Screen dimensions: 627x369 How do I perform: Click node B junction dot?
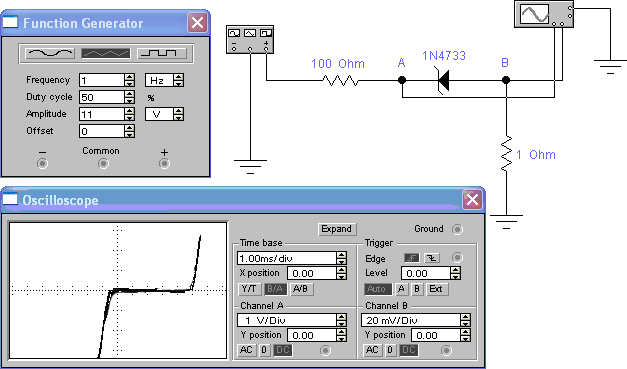click(506, 80)
